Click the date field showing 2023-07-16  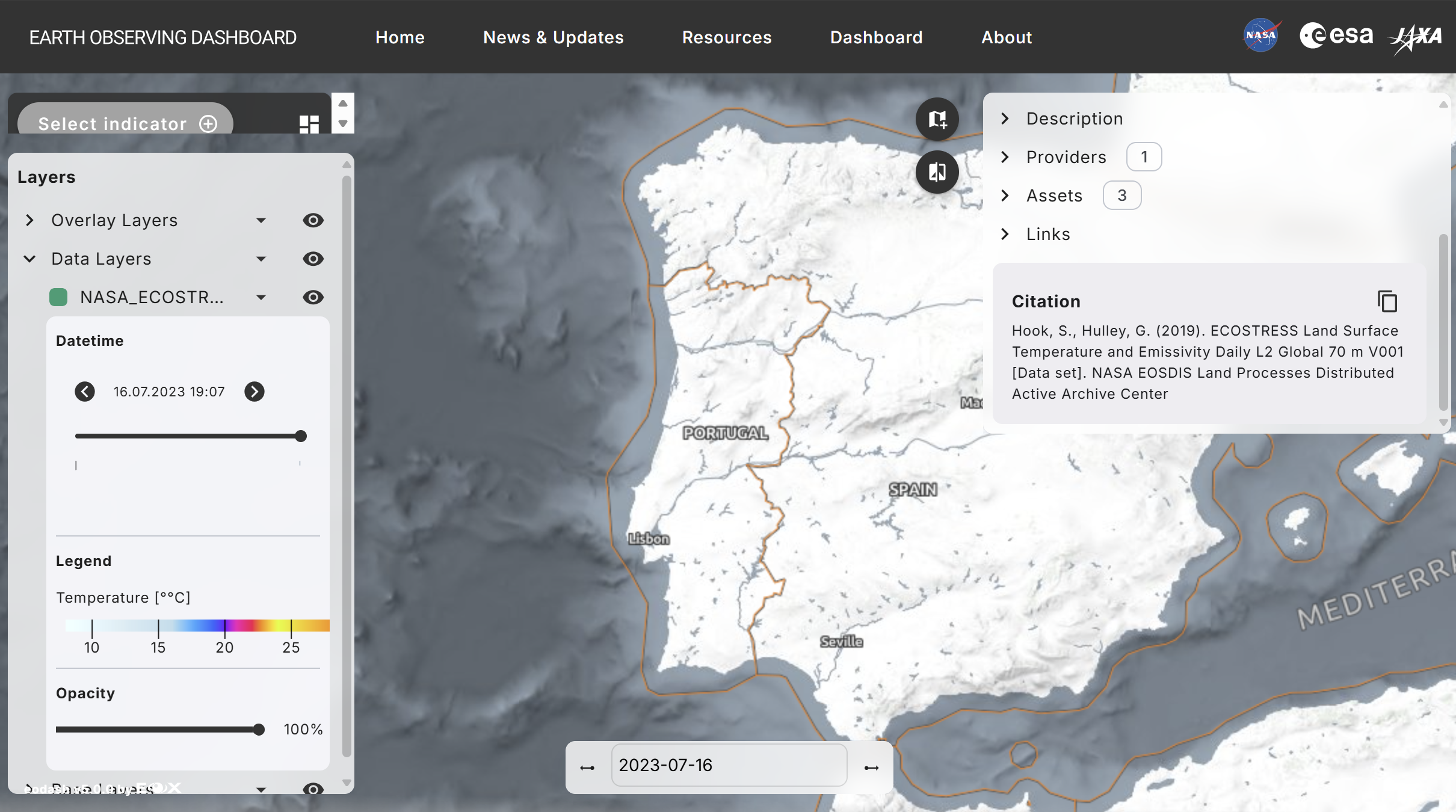point(729,765)
